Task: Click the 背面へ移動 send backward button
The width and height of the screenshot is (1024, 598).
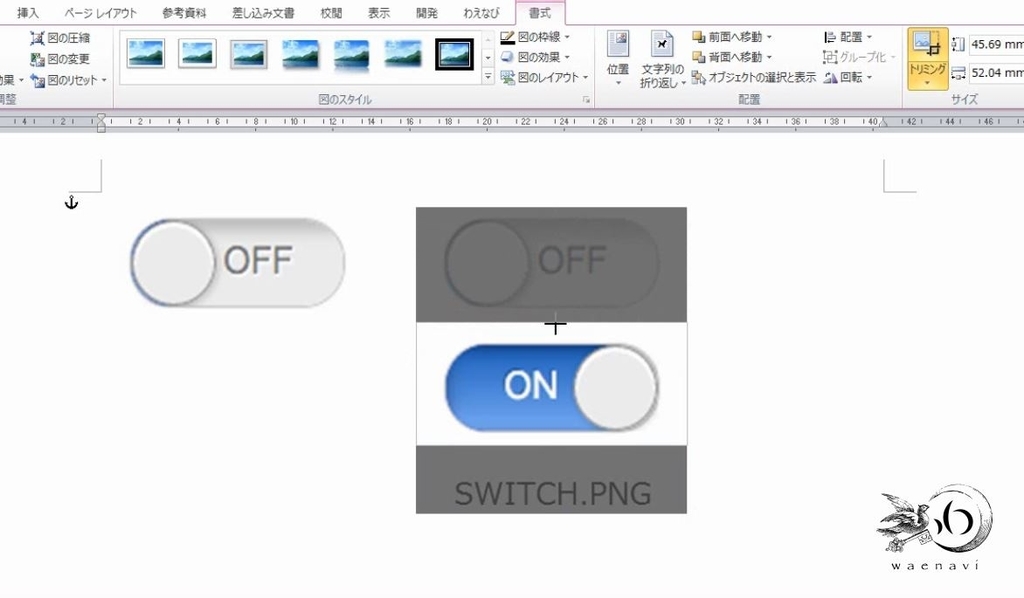Action: 727,57
